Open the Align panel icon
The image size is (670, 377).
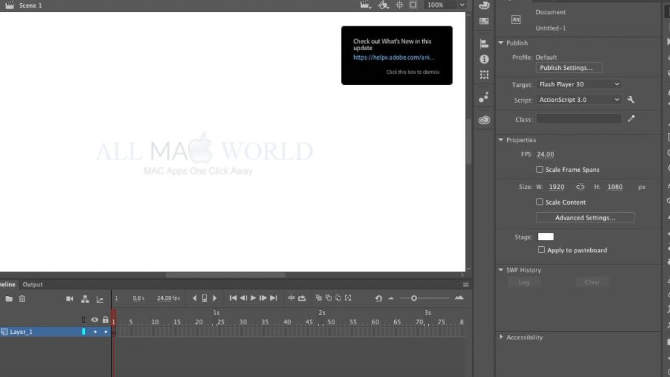484,44
